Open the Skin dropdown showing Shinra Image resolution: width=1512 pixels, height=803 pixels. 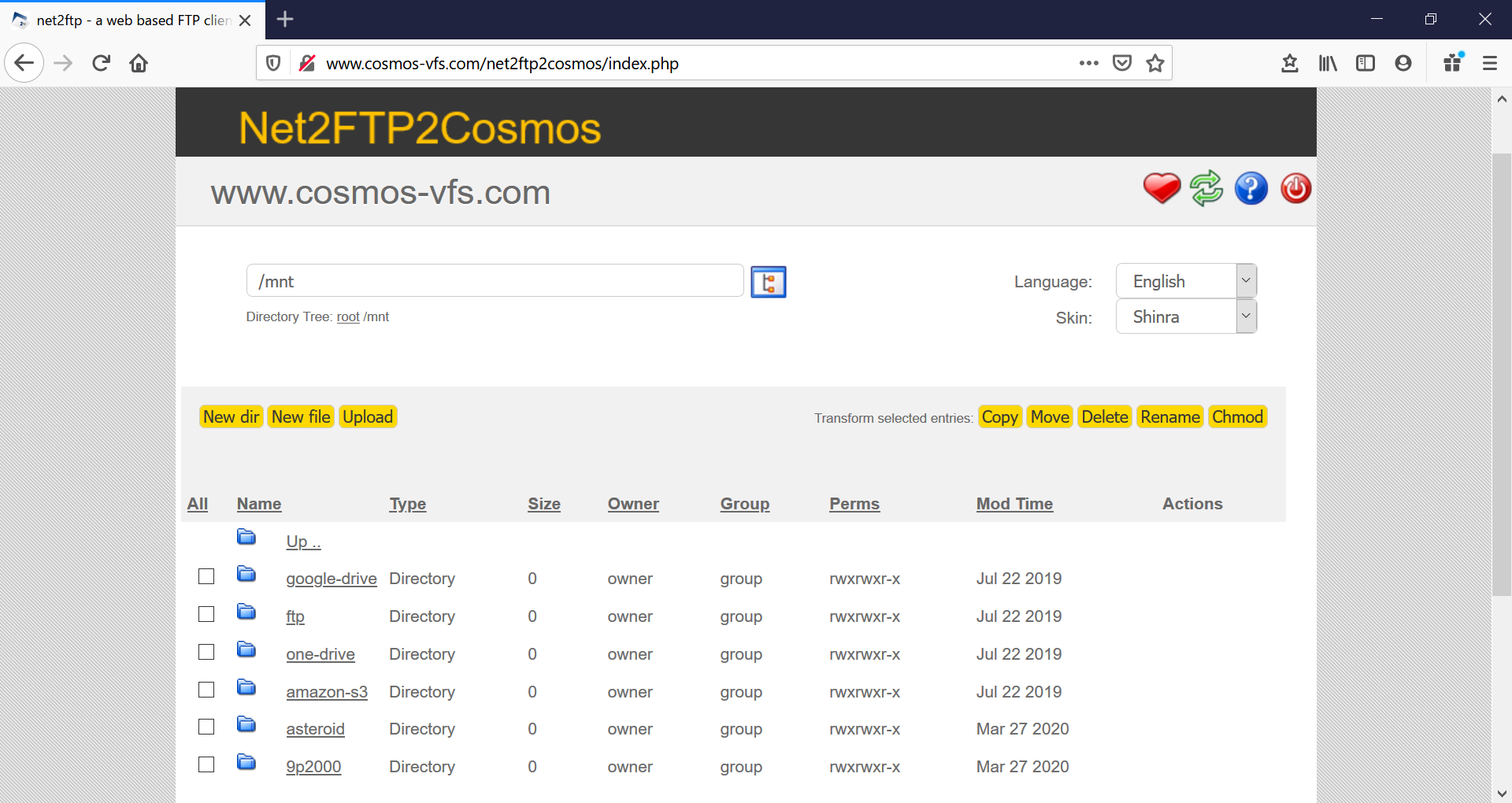[1186, 316]
